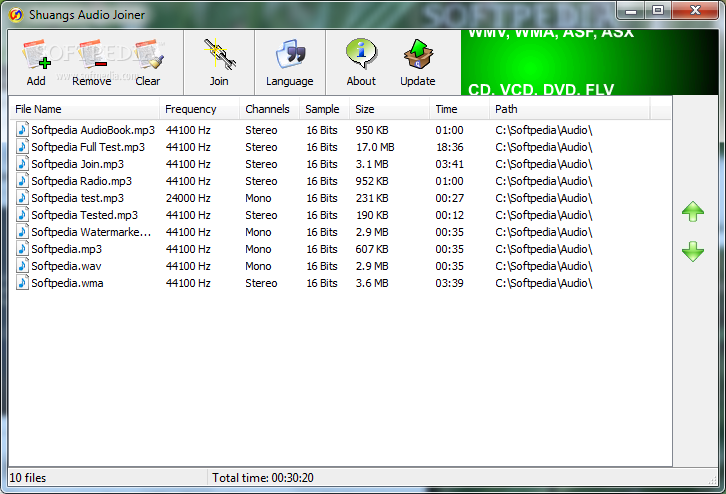Click the Shuangs Audio Joiner title bar app icon
The width and height of the screenshot is (726, 494).
16,15
